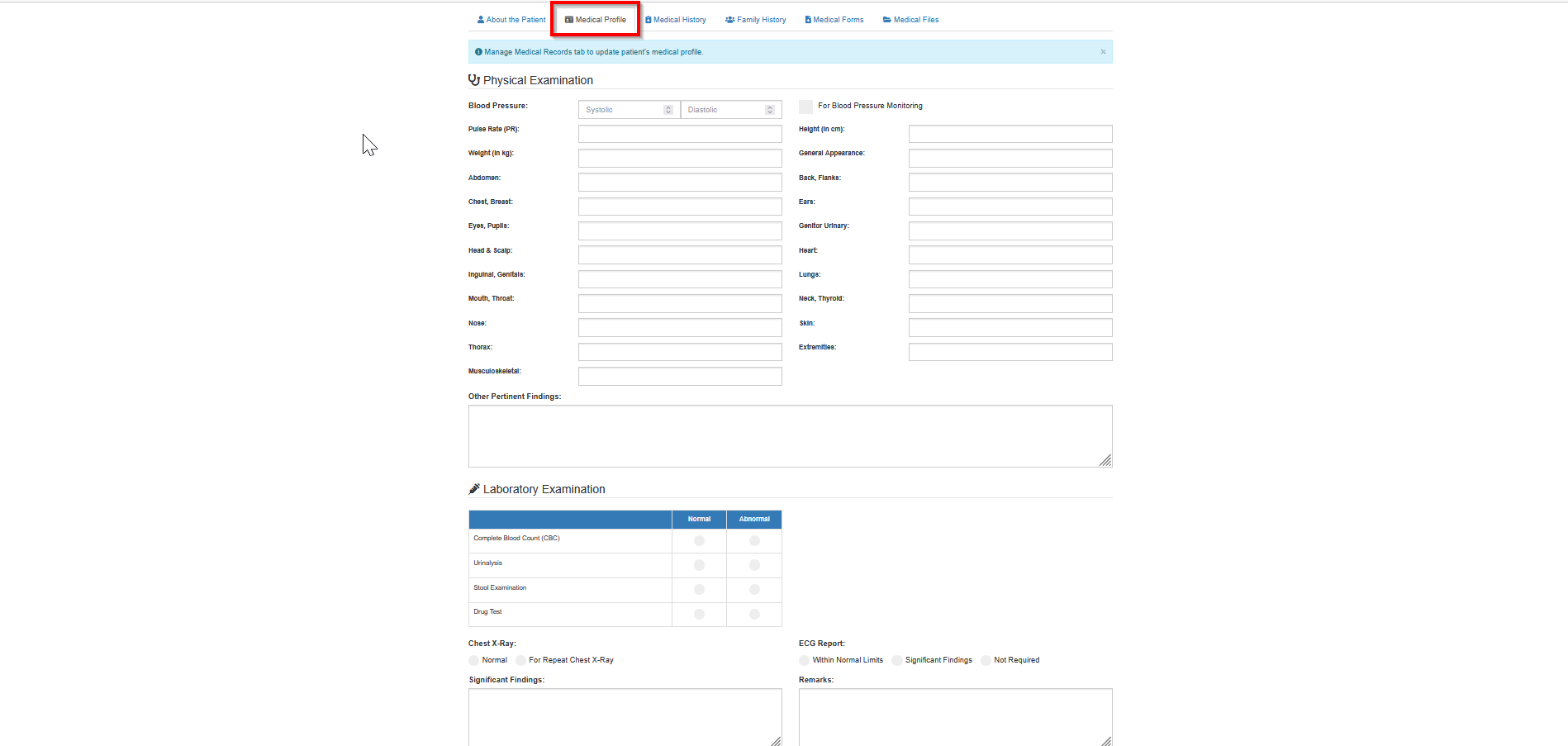This screenshot has height=746, width=1568.
Task: Click the Height (in cm) field
Action: (1010, 134)
